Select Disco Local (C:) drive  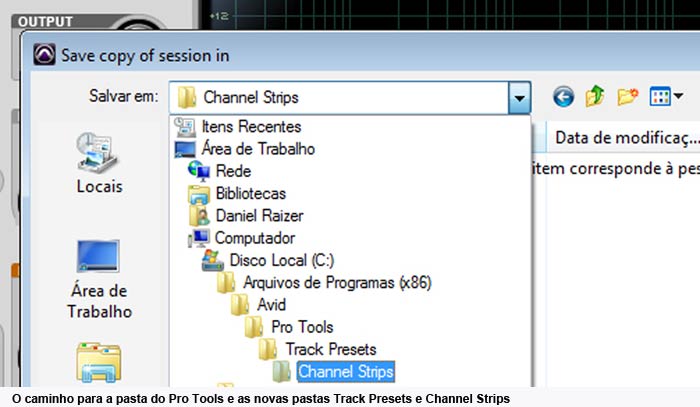point(282,260)
